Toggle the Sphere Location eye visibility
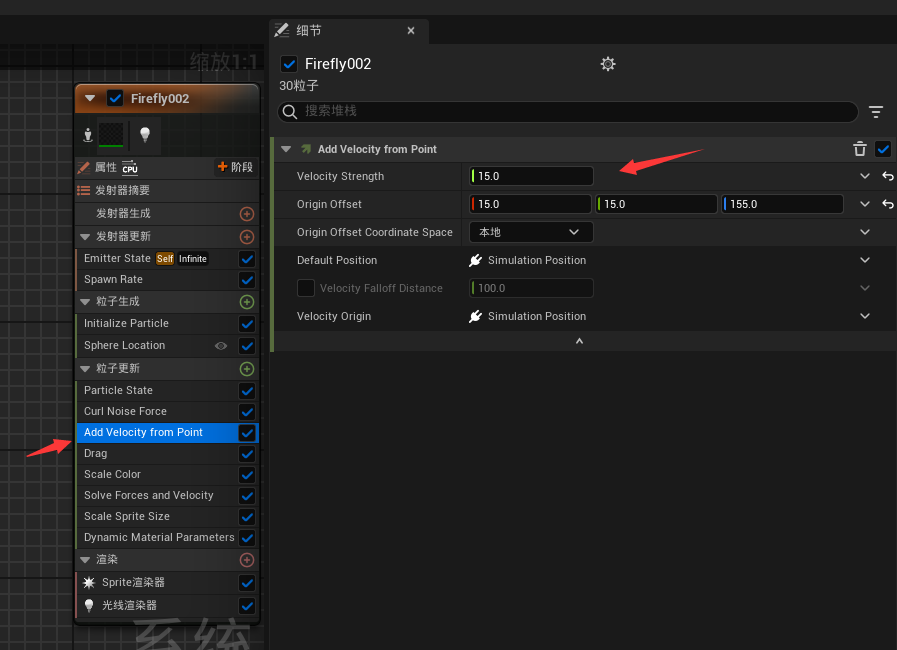 tap(221, 346)
